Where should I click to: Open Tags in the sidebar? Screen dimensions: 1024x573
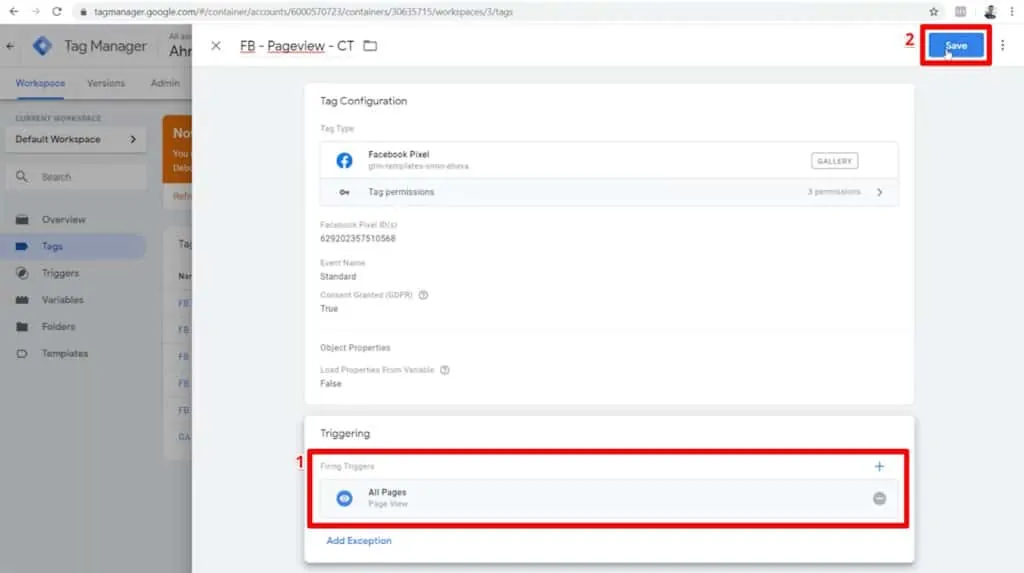[x=52, y=246]
